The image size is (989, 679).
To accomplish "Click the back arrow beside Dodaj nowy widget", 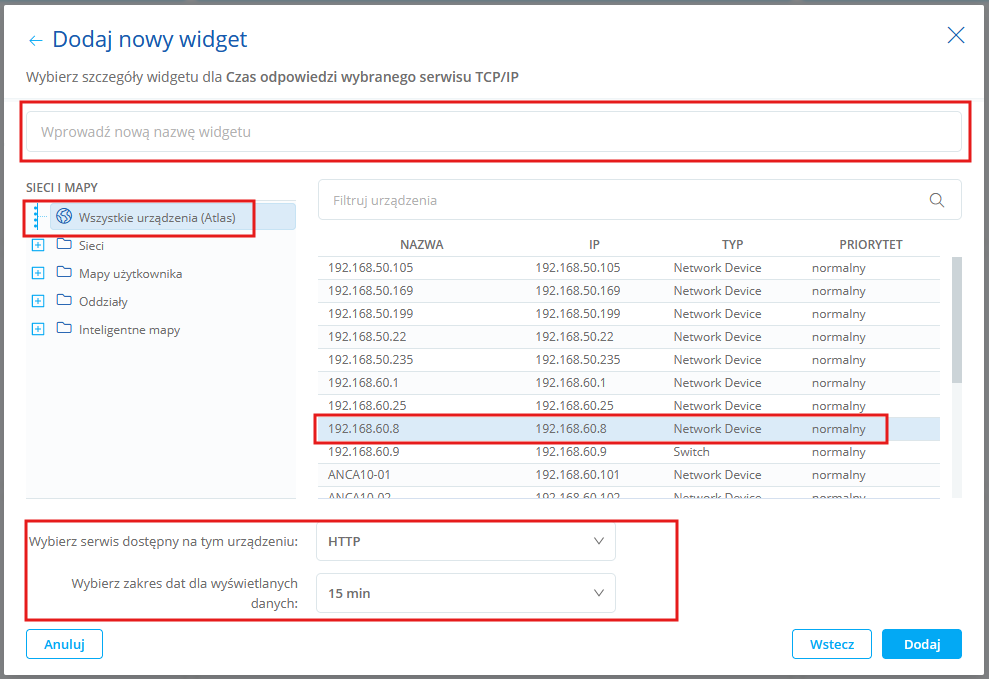I will [x=36, y=40].
